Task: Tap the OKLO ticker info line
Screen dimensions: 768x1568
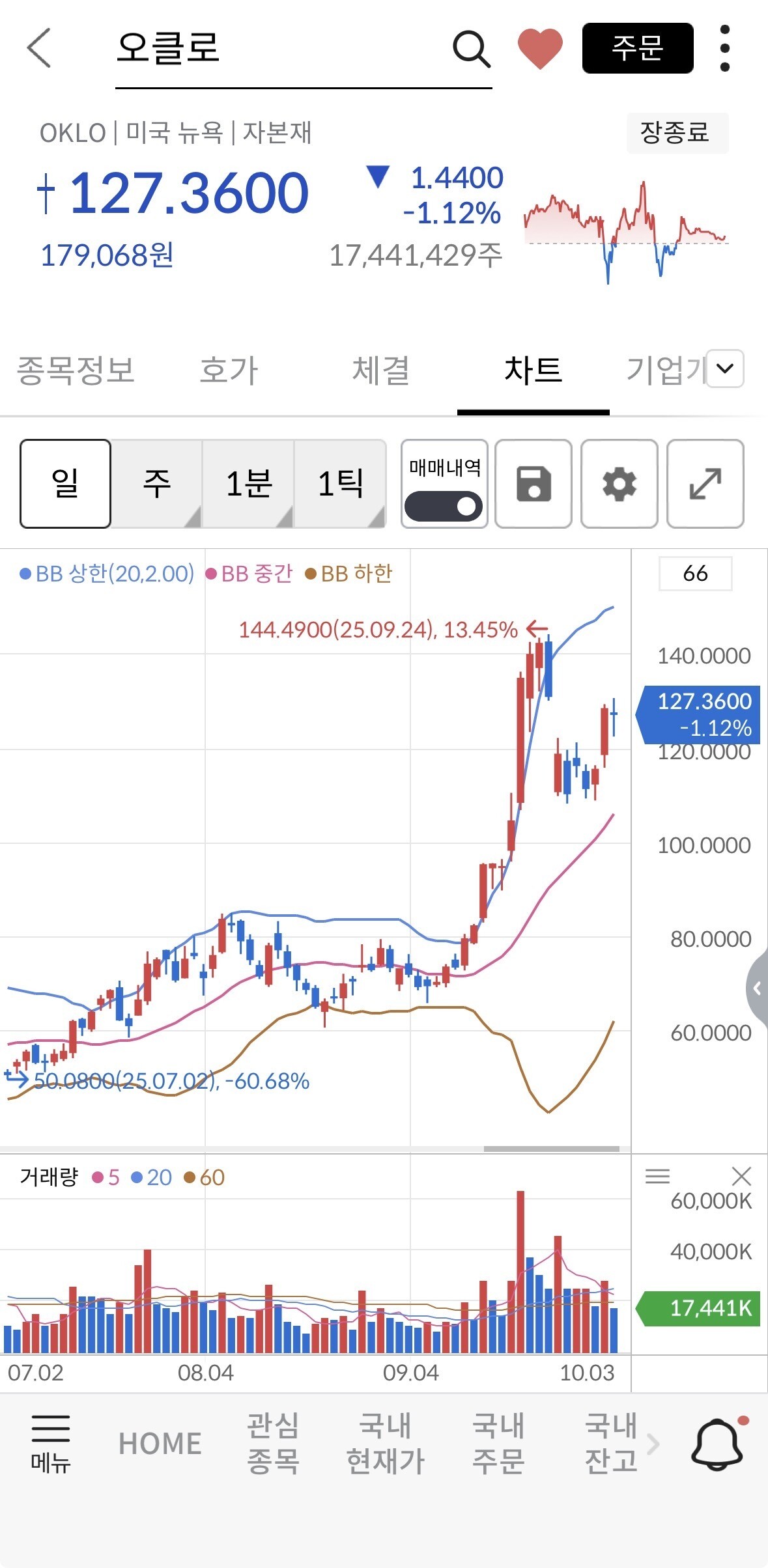Action: [x=175, y=133]
